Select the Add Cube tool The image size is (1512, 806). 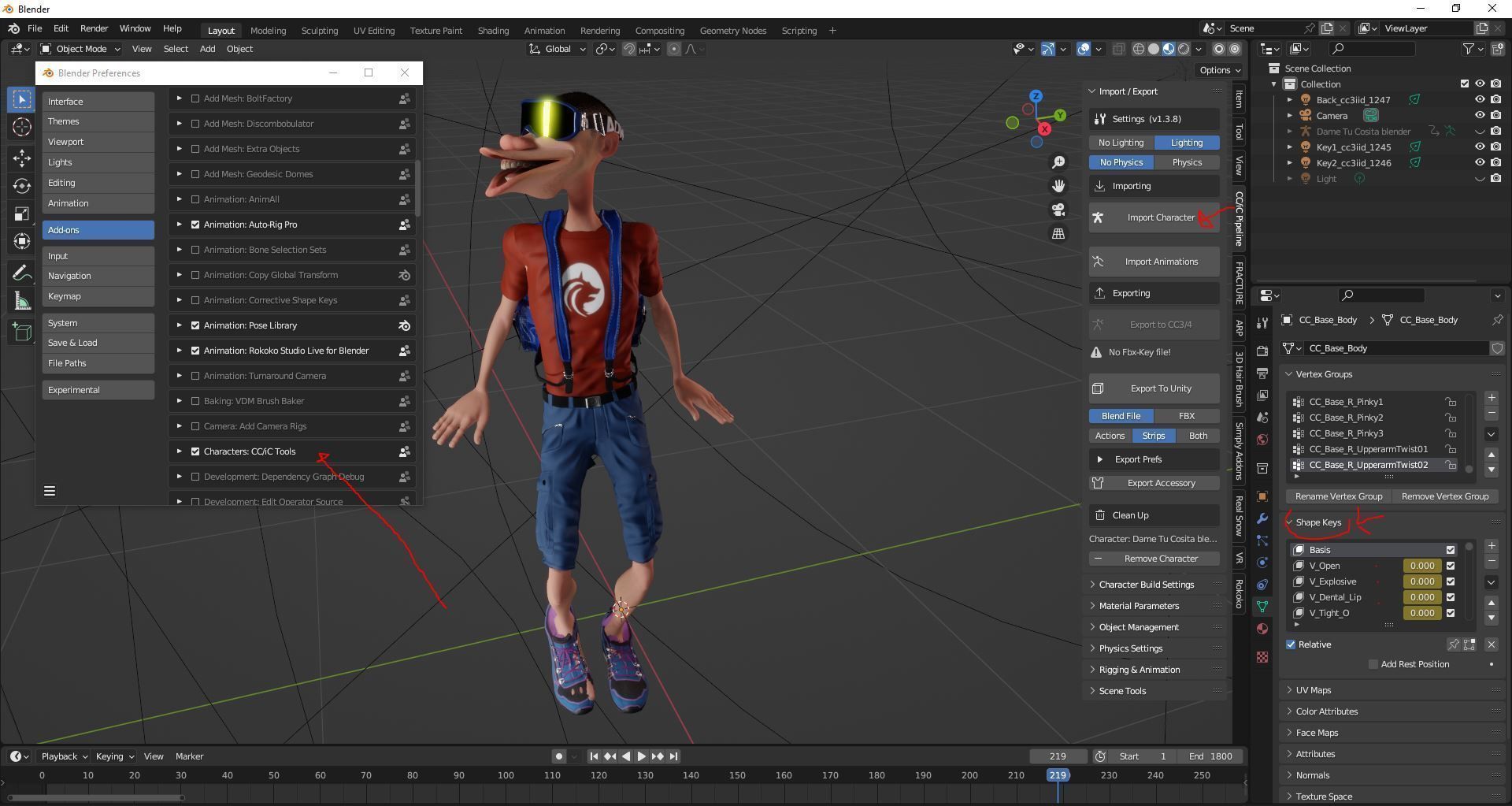click(22, 332)
